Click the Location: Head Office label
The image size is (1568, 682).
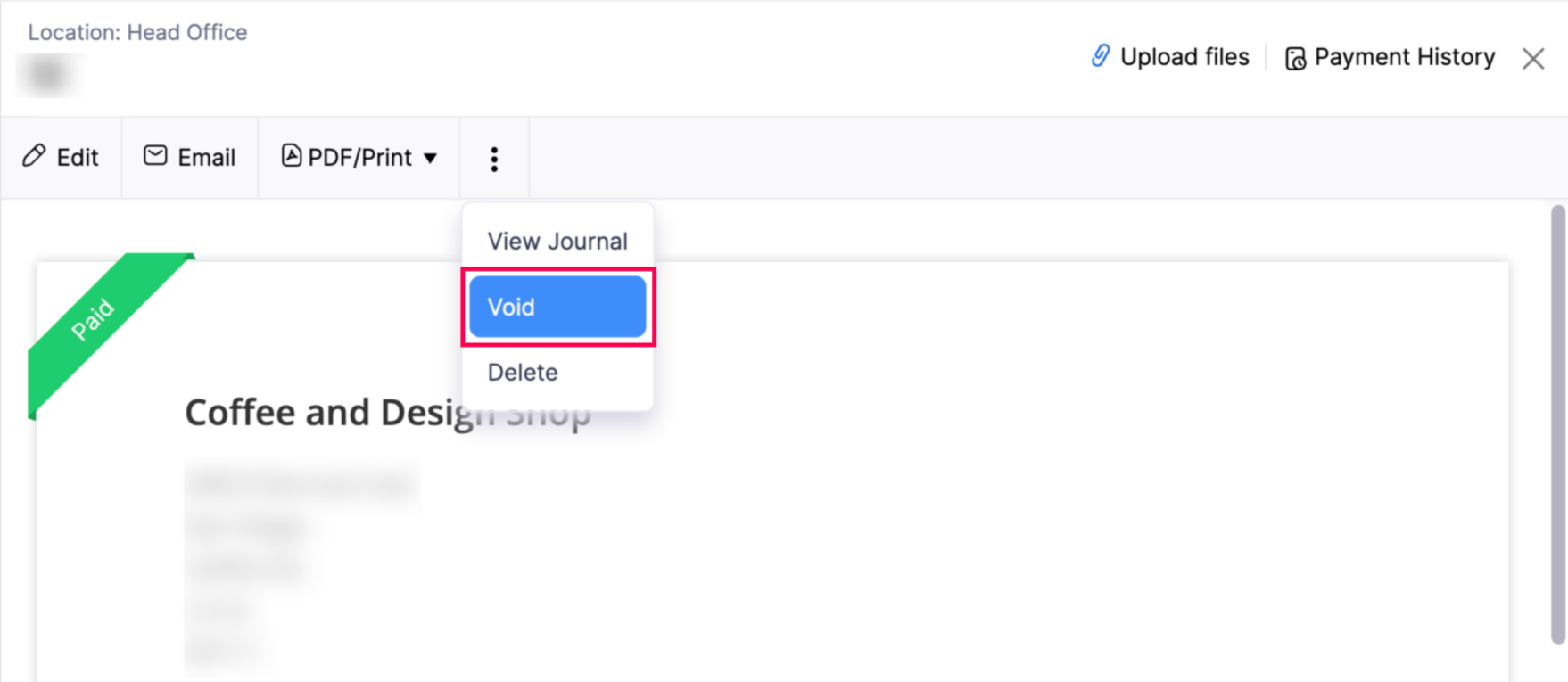(x=137, y=32)
